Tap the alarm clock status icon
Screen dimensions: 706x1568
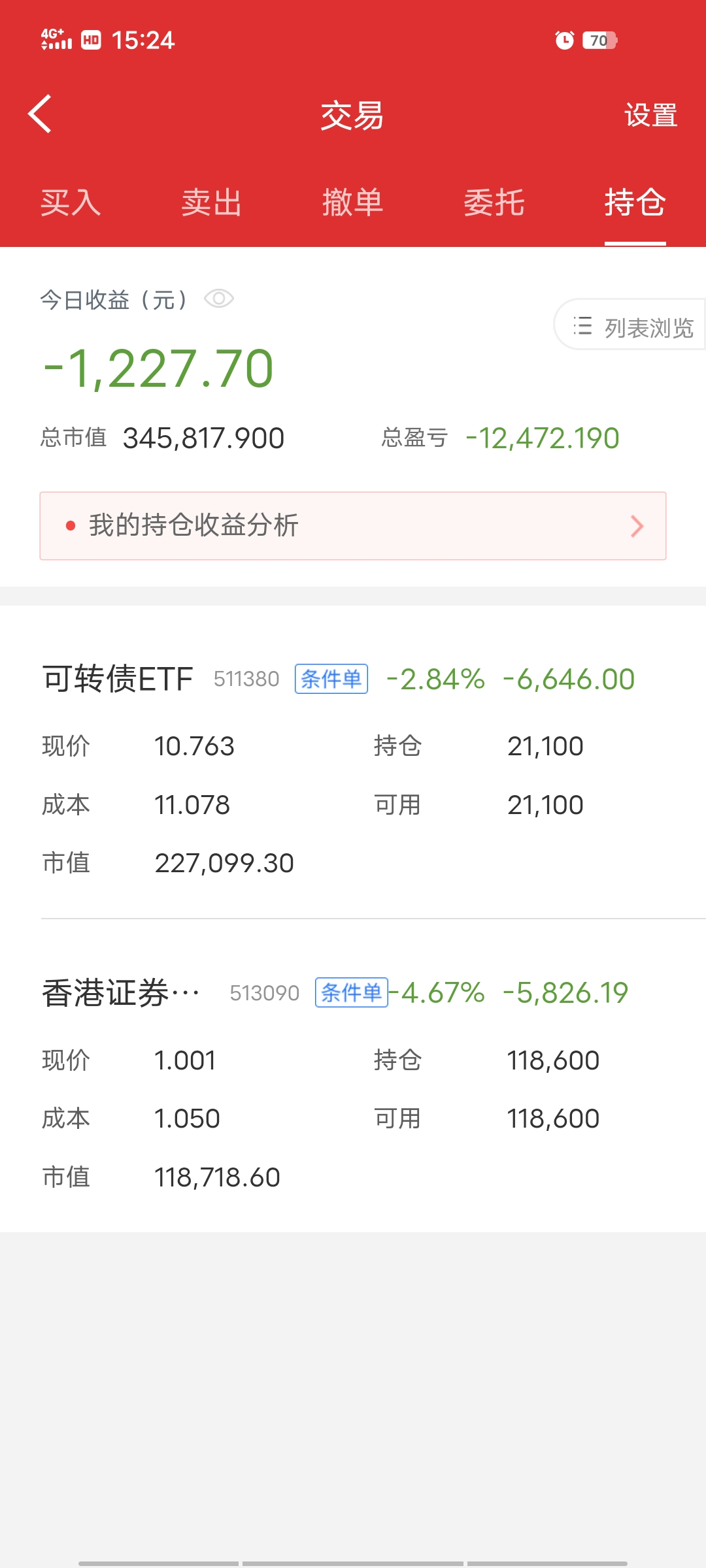click(x=564, y=41)
